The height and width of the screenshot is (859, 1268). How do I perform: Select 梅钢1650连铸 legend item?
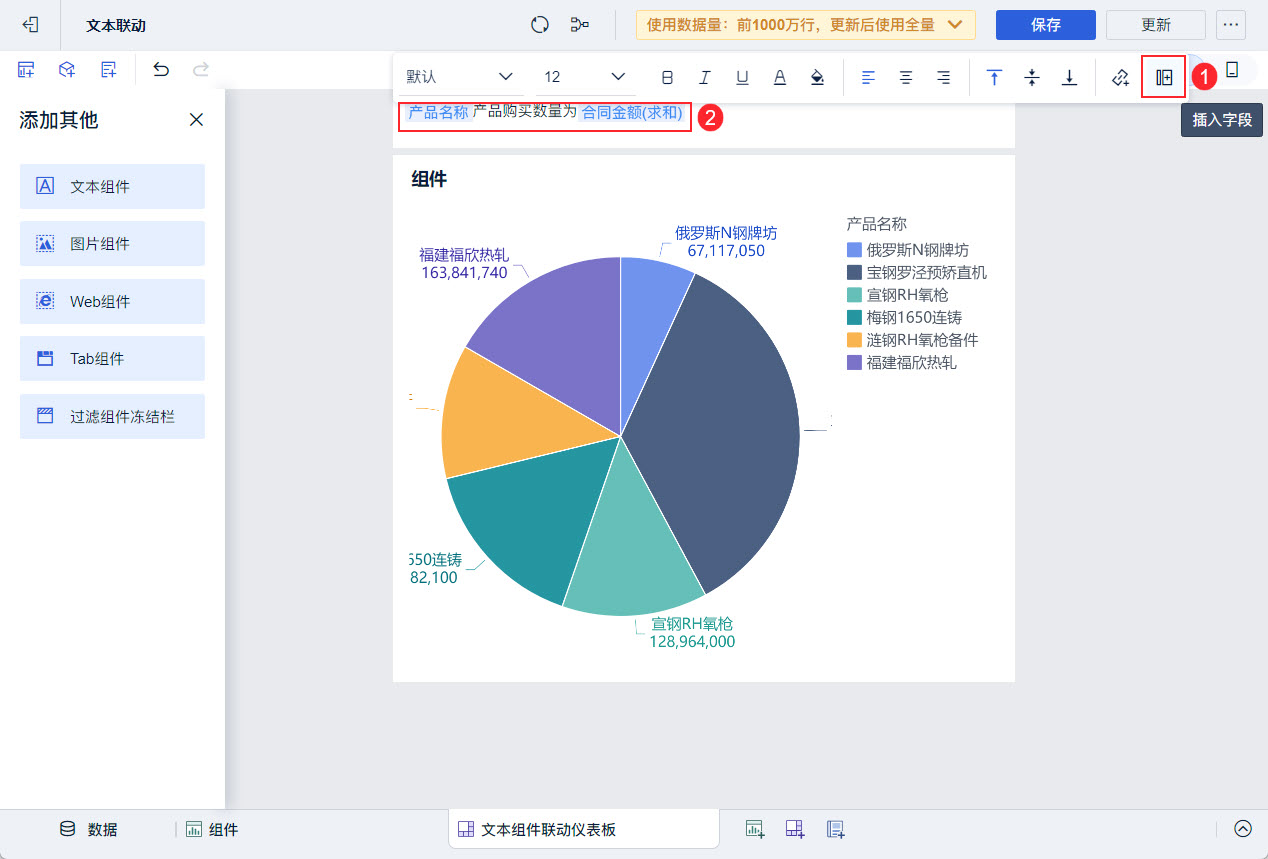point(904,317)
